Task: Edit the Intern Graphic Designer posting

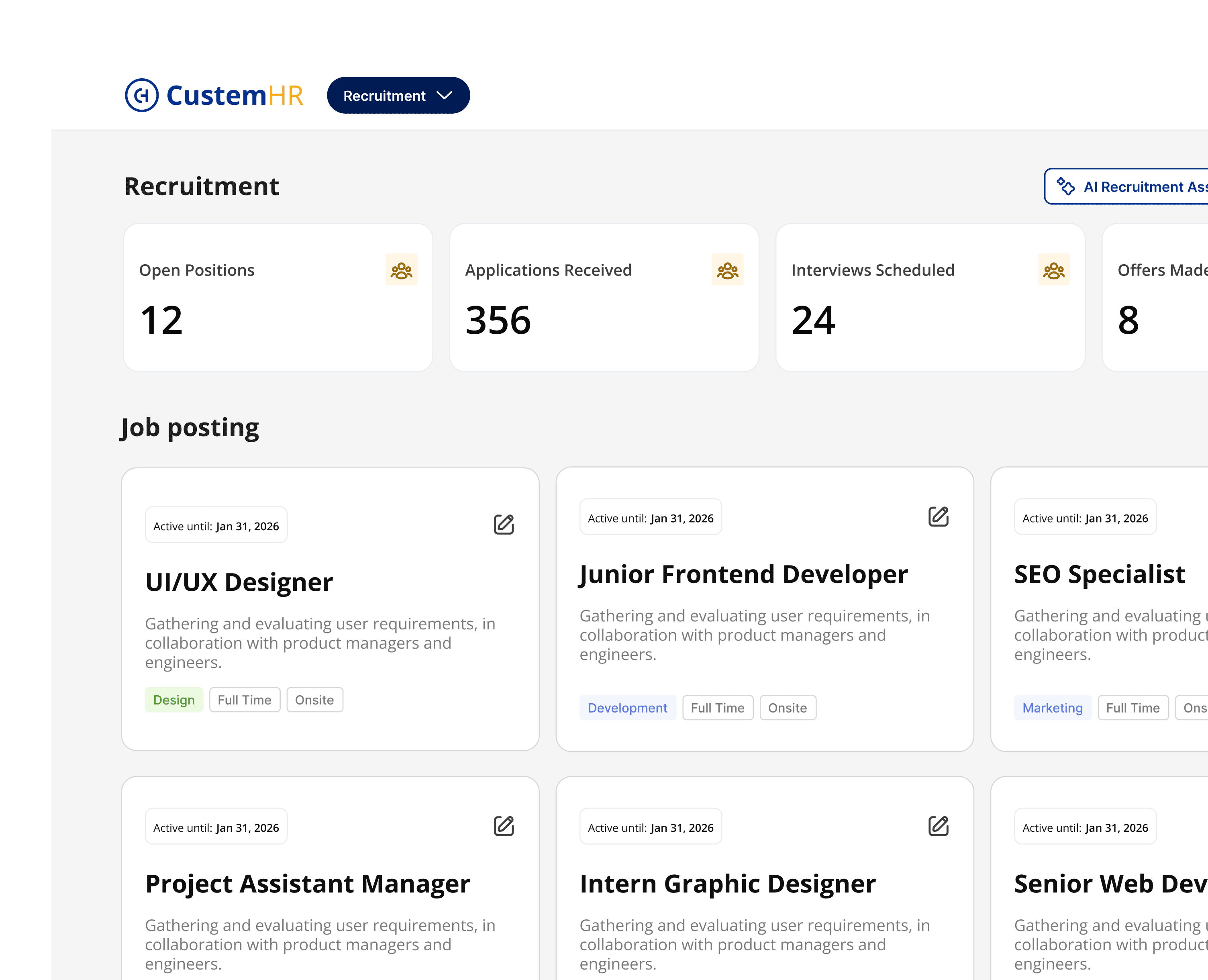Action: [938, 826]
